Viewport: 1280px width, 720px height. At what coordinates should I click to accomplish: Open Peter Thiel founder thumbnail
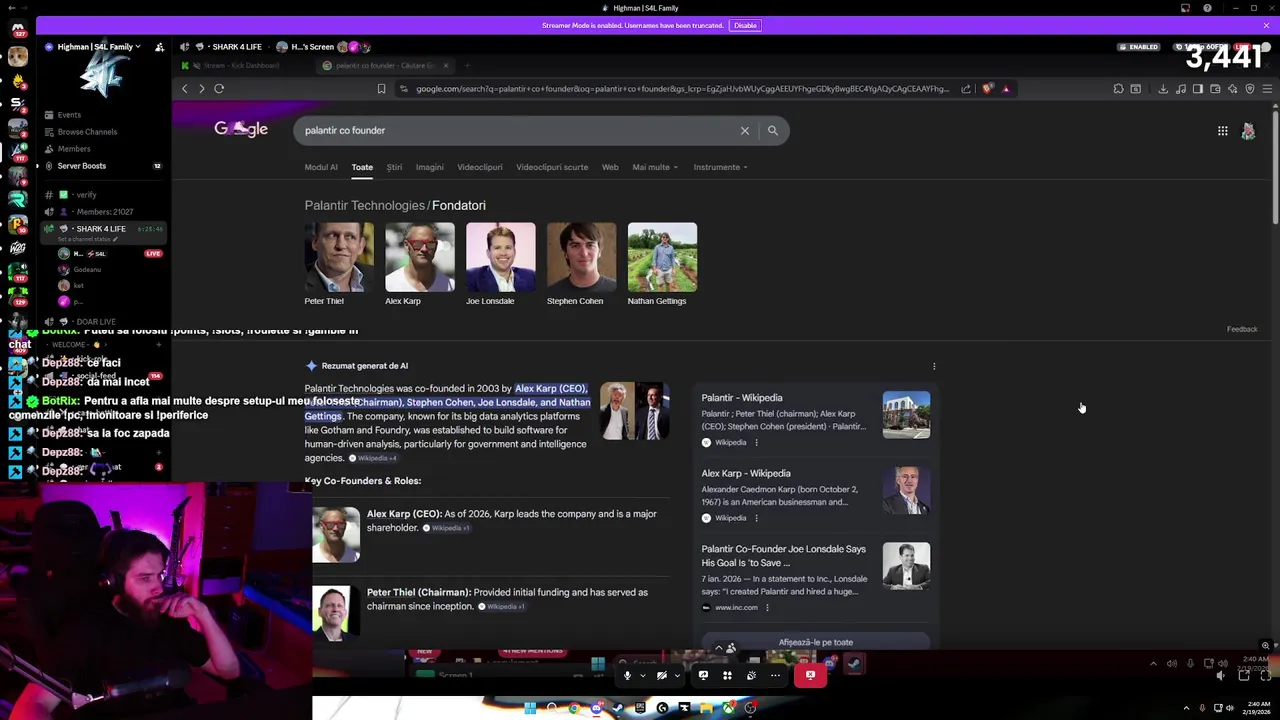[339, 258]
